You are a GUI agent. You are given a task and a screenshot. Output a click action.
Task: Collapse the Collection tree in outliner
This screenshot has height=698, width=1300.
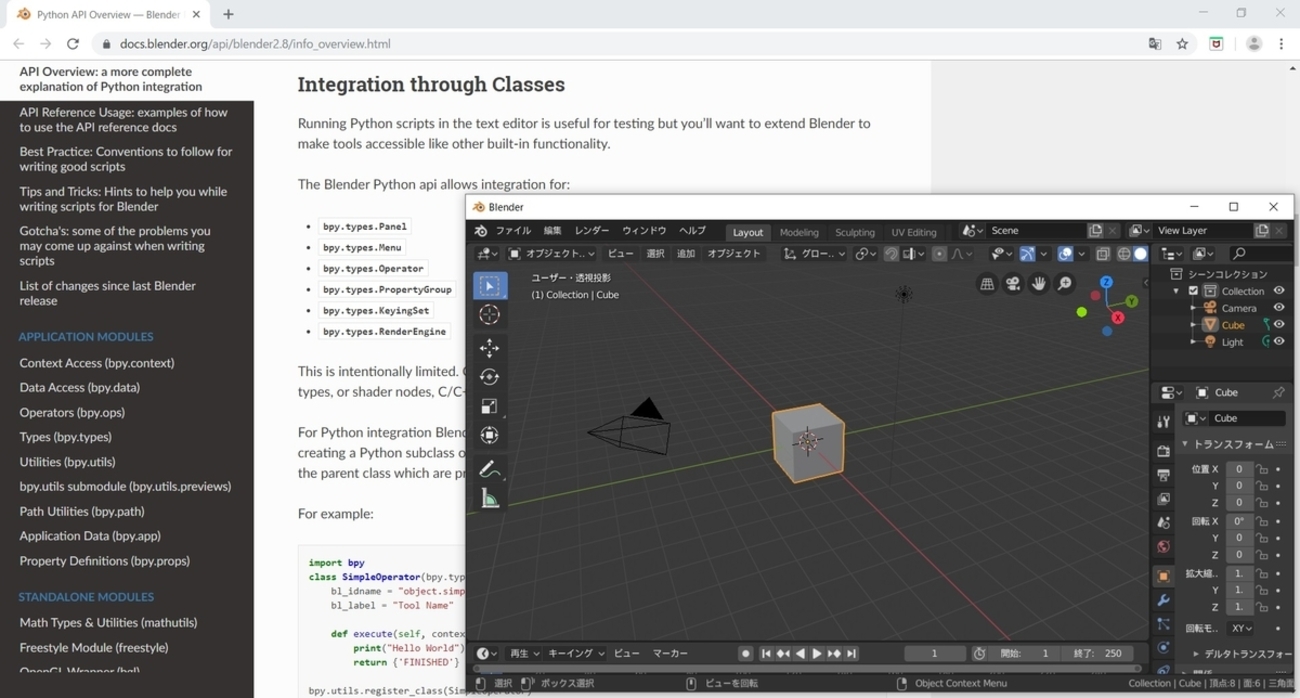pos(1176,291)
